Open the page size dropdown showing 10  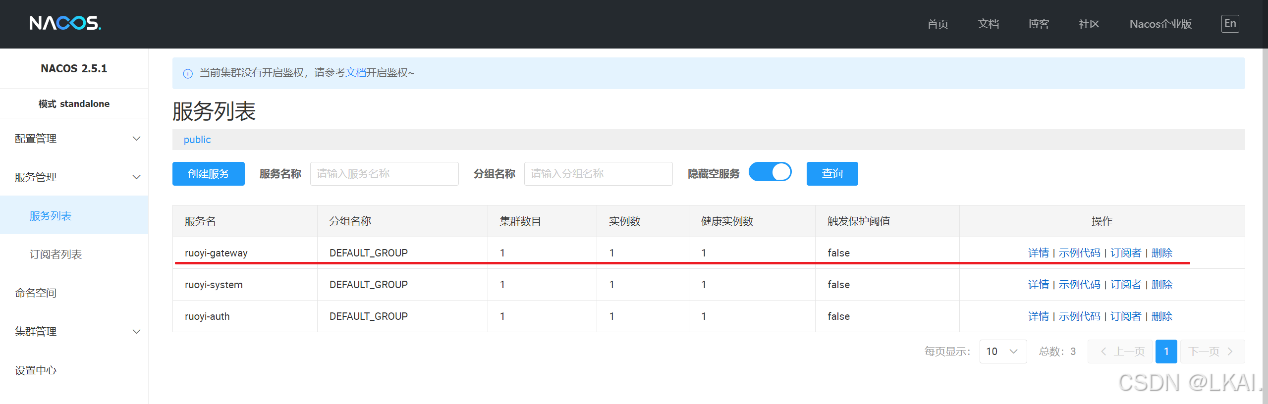[x=1003, y=352]
